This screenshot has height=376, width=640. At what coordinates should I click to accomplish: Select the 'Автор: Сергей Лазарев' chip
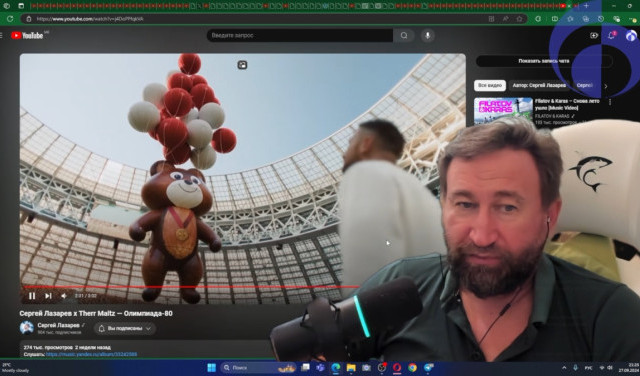(539, 85)
